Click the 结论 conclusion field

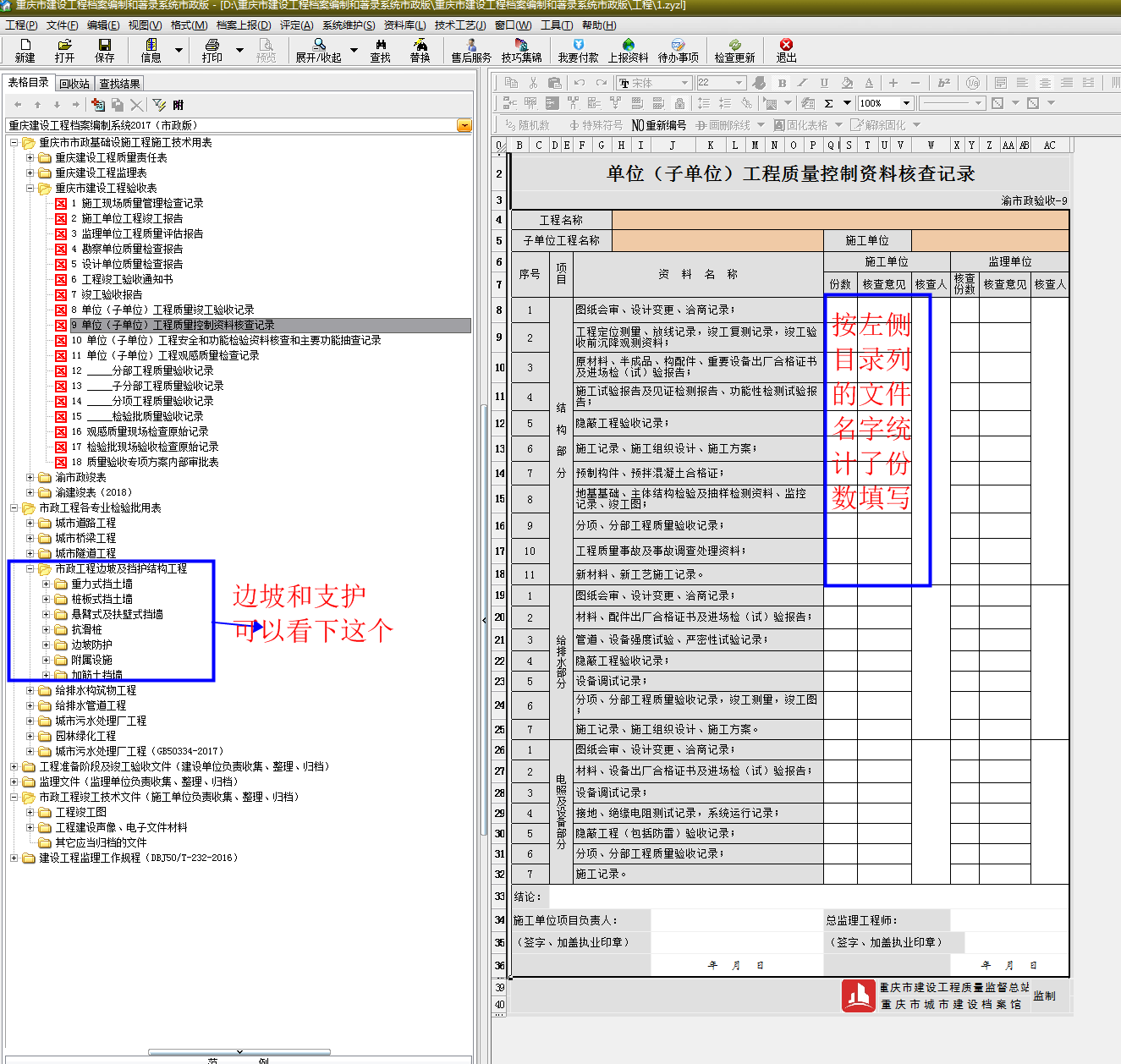coord(809,897)
